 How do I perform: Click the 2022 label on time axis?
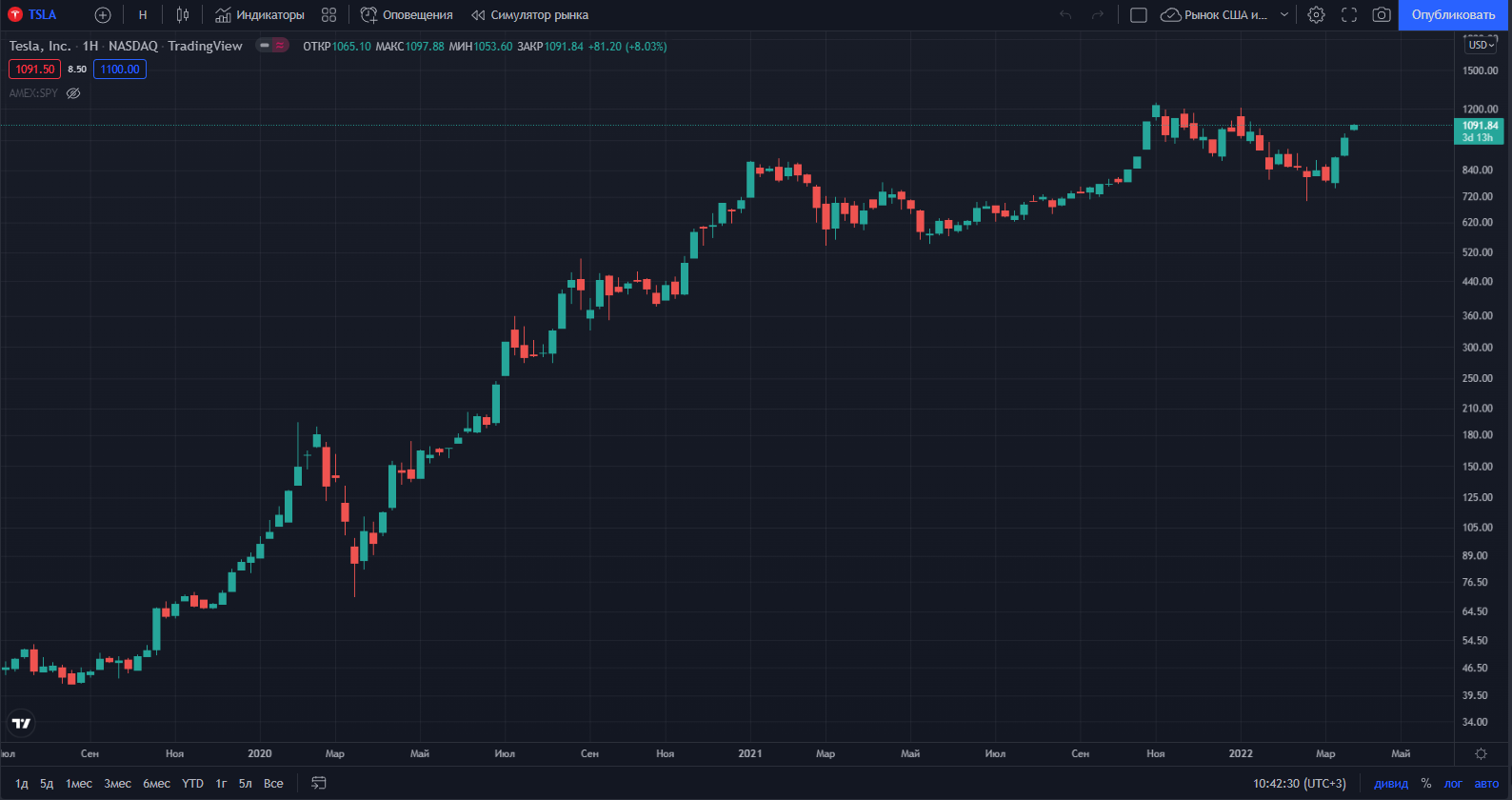pyautogui.click(x=1241, y=753)
